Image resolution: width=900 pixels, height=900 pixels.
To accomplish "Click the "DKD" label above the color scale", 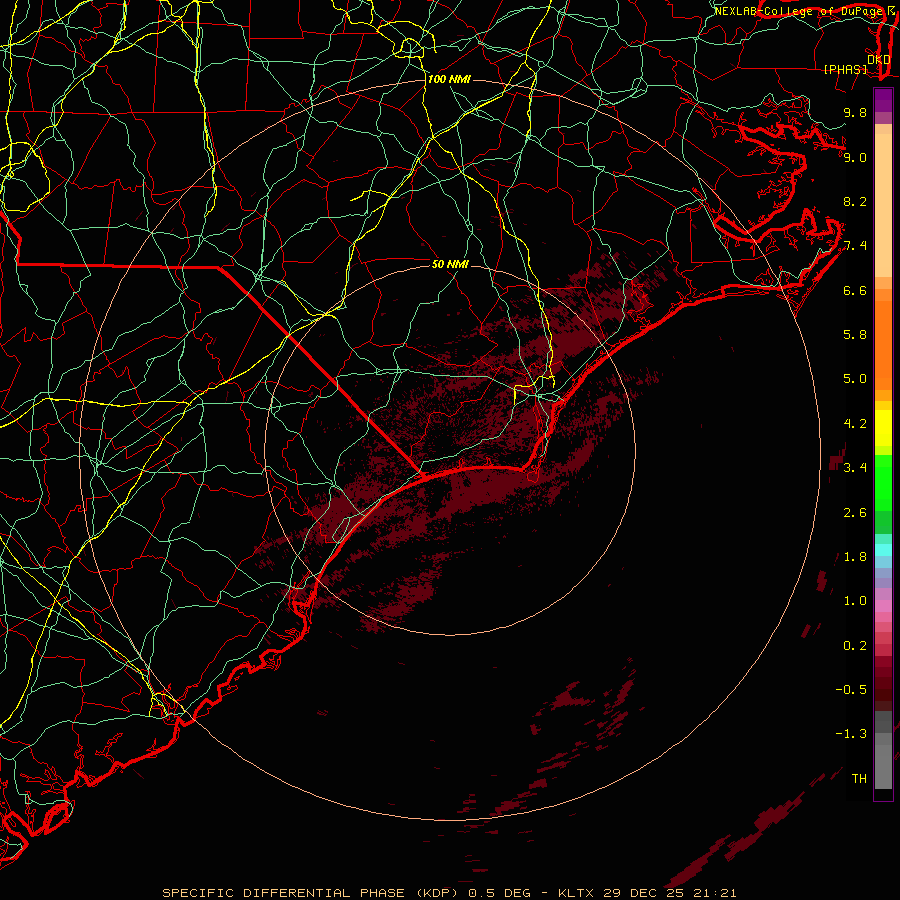I will click(x=879, y=60).
